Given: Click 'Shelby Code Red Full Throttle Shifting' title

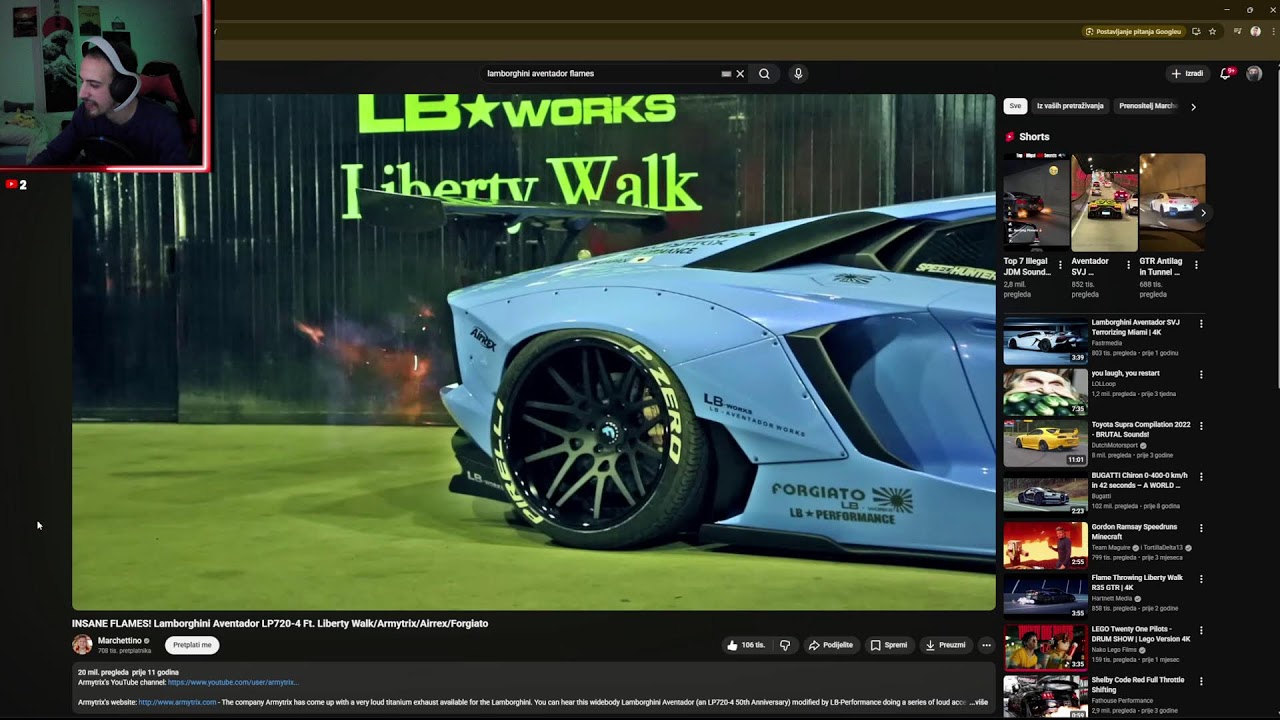Looking at the screenshot, I should click(1138, 685).
